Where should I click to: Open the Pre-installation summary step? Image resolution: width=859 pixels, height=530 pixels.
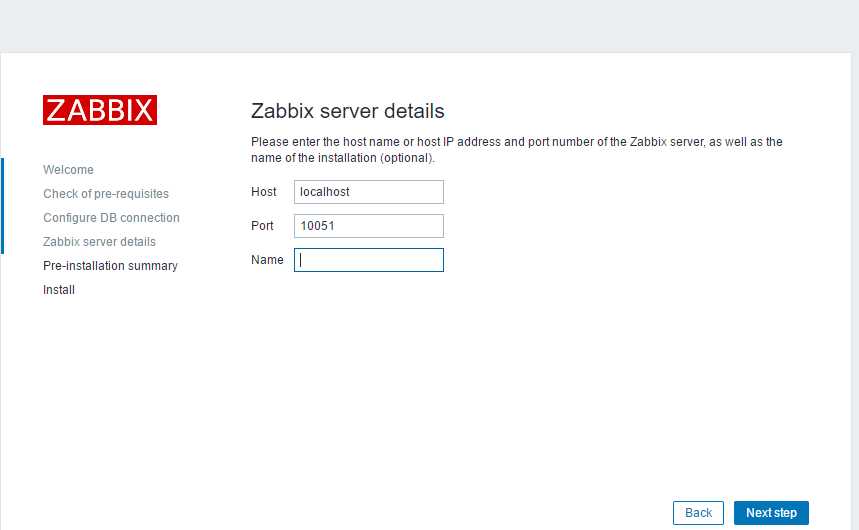[110, 266]
